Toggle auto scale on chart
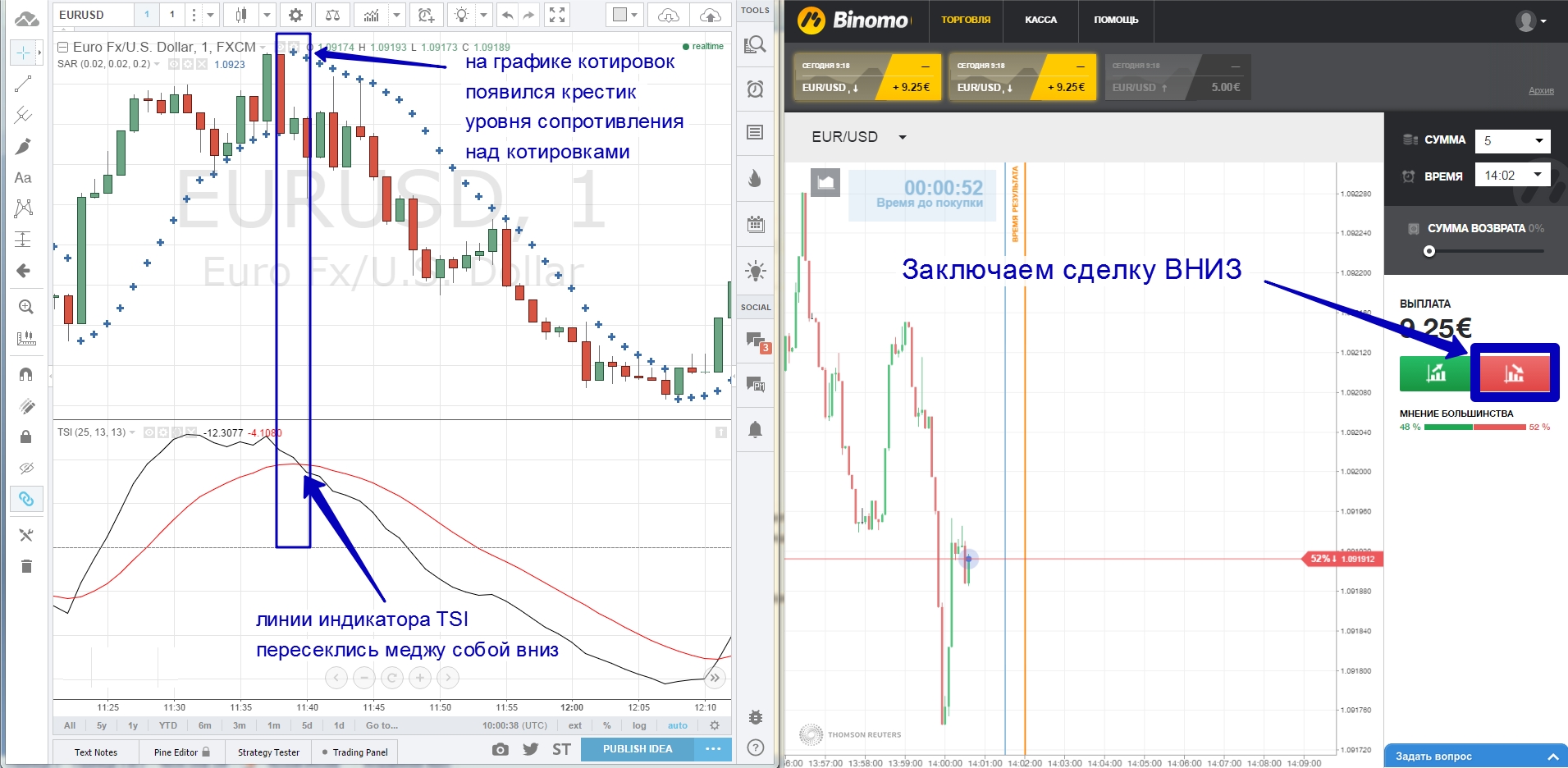1568x768 pixels. (x=678, y=725)
